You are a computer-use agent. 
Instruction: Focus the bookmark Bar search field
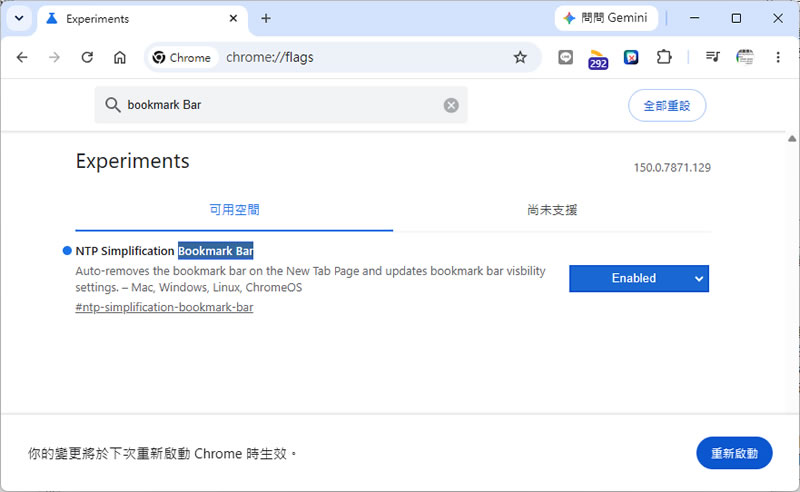point(281,105)
